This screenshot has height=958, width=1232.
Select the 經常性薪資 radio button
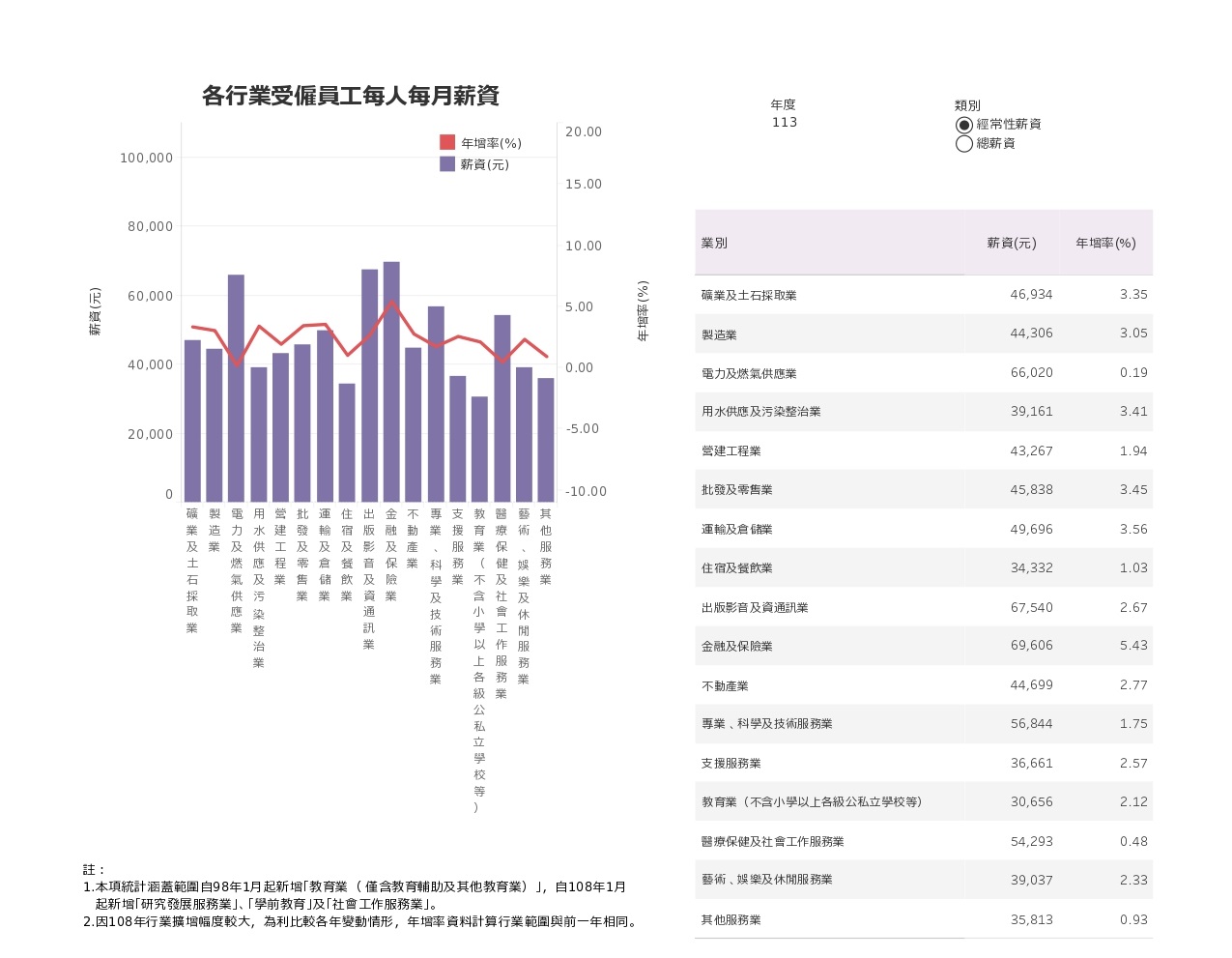964,125
